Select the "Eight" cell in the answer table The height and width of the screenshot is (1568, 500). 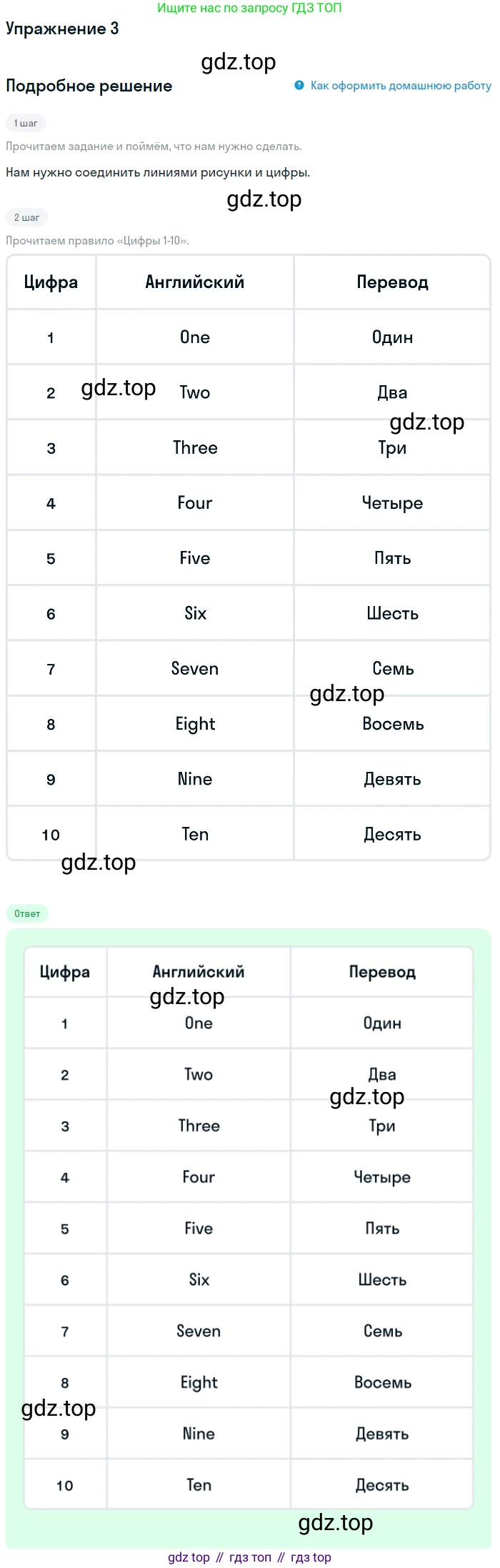click(199, 1383)
